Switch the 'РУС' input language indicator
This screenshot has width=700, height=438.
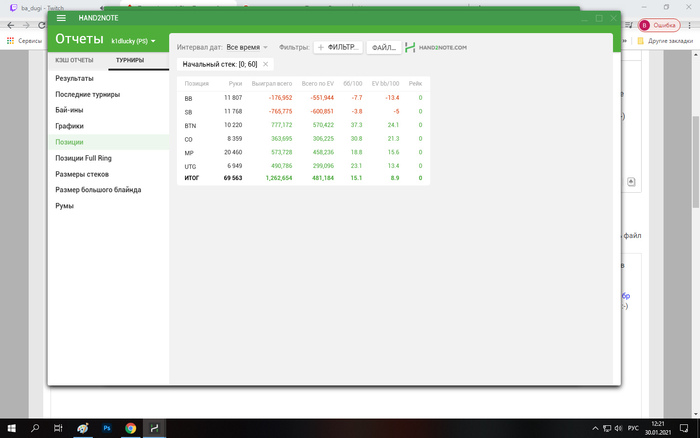(633, 429)
